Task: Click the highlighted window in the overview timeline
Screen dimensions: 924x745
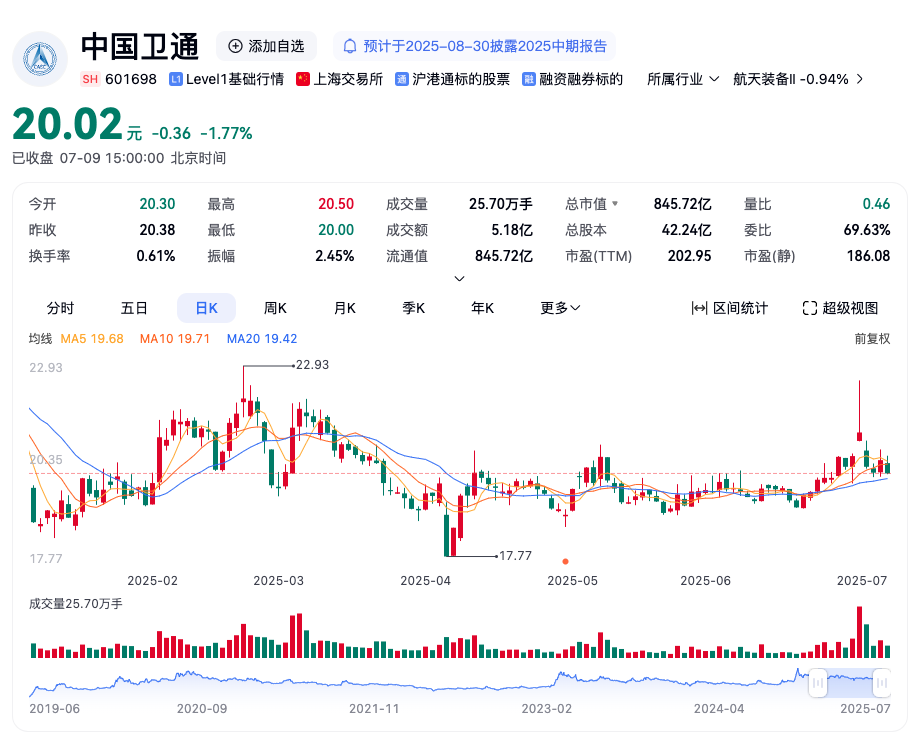Action: pyautogui.click(x=850, y=683)
